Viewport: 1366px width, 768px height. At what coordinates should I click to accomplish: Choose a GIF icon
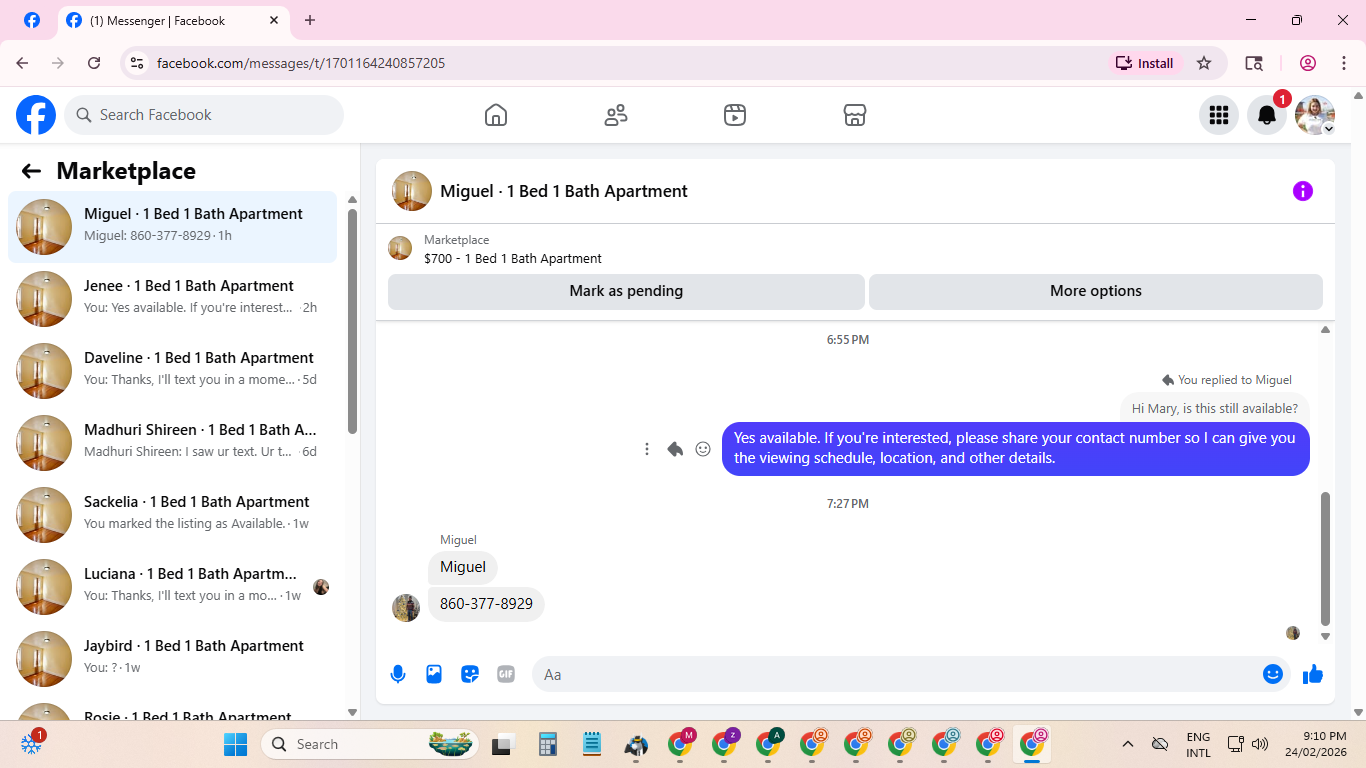(x=506, y=674)
